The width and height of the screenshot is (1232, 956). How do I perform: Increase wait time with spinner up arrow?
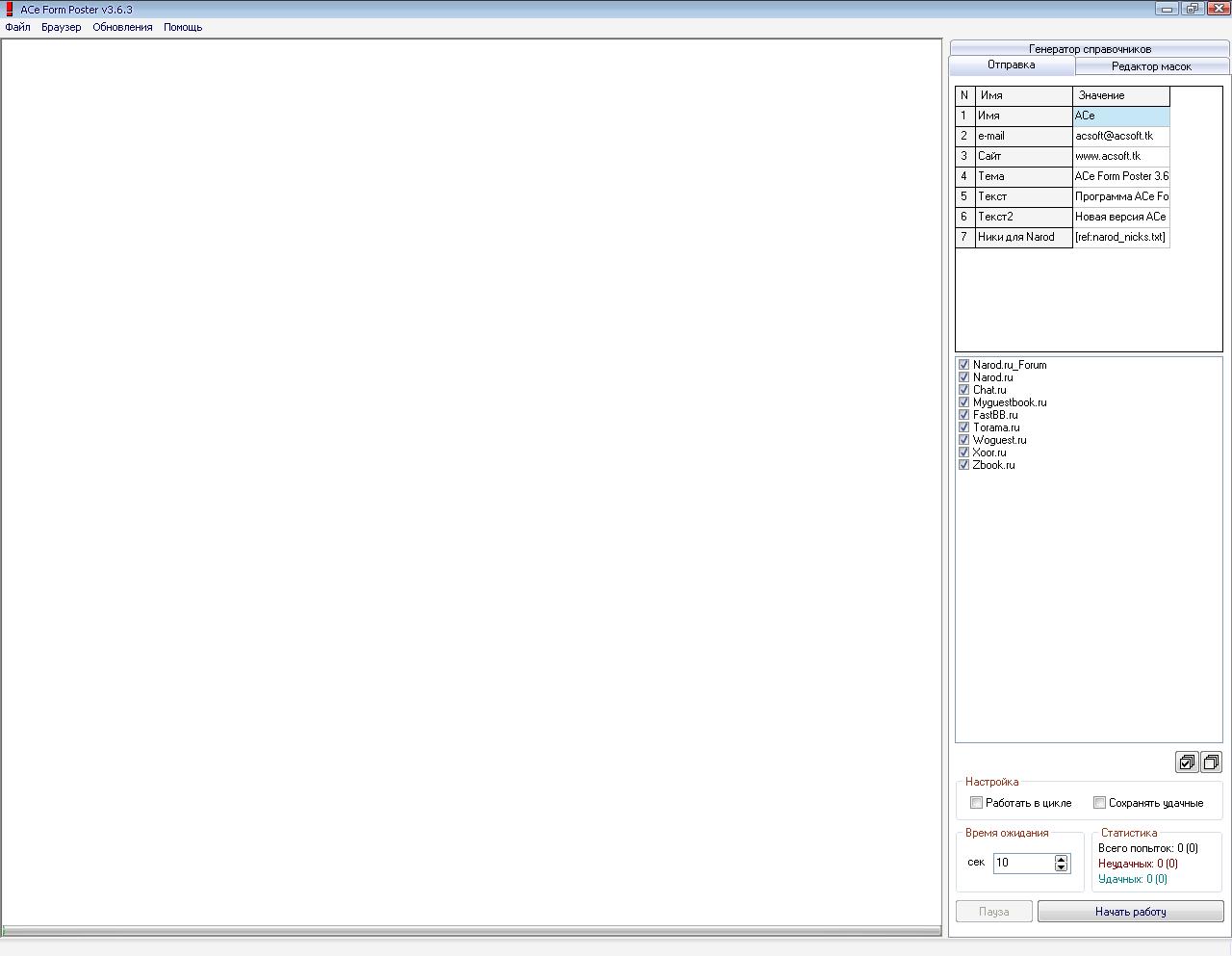click(x=1061, y=859)
